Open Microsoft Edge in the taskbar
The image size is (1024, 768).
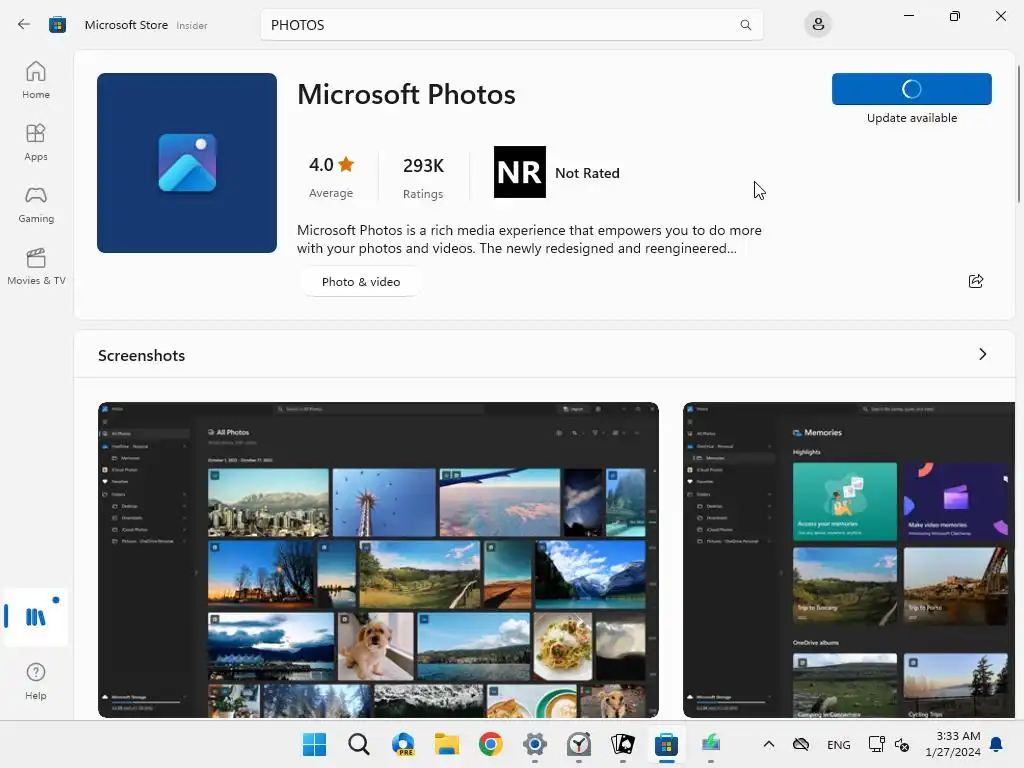pyautogui.click(x=403, y=744)
